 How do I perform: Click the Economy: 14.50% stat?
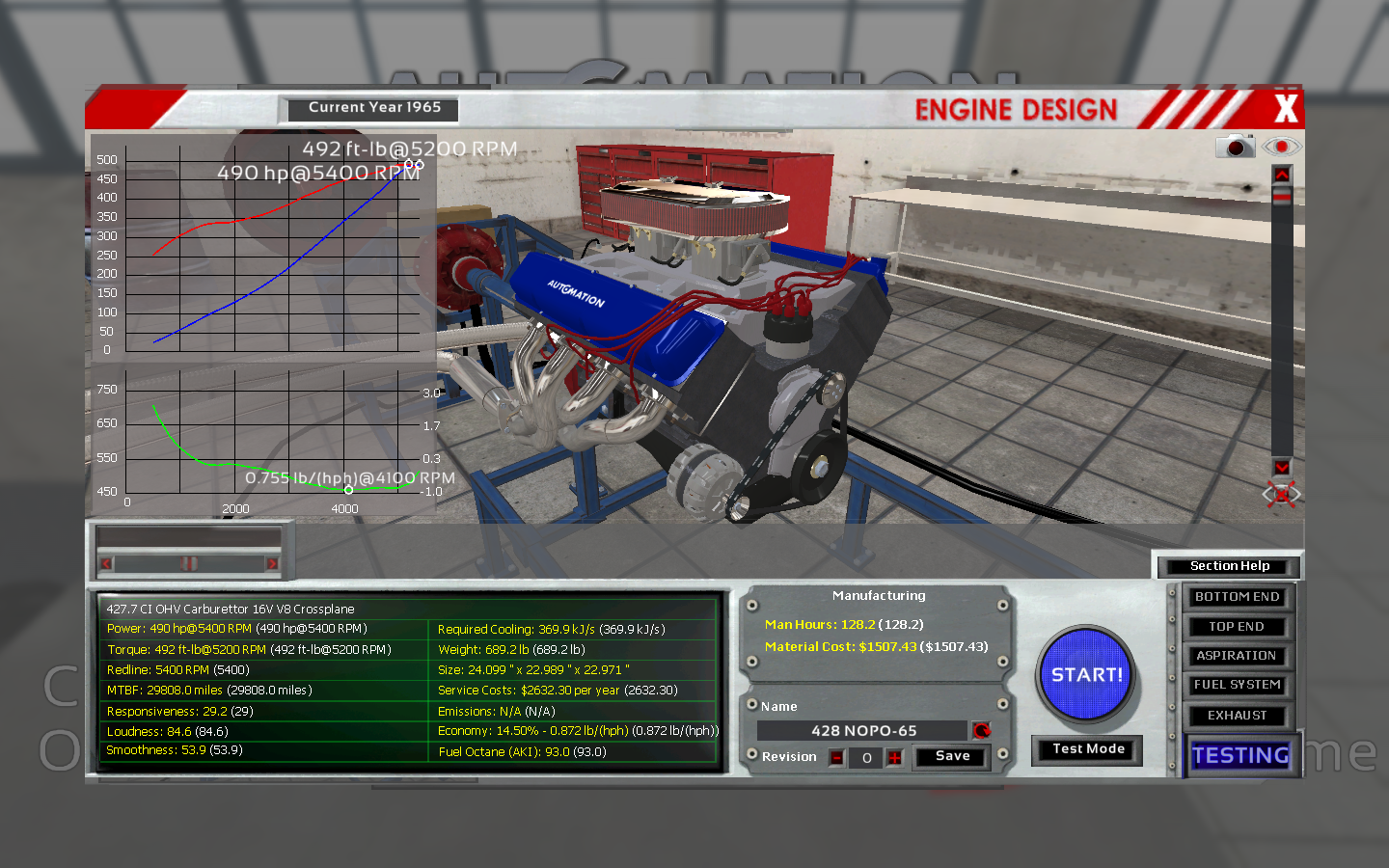pyautogui.click(x=578, y=731)
